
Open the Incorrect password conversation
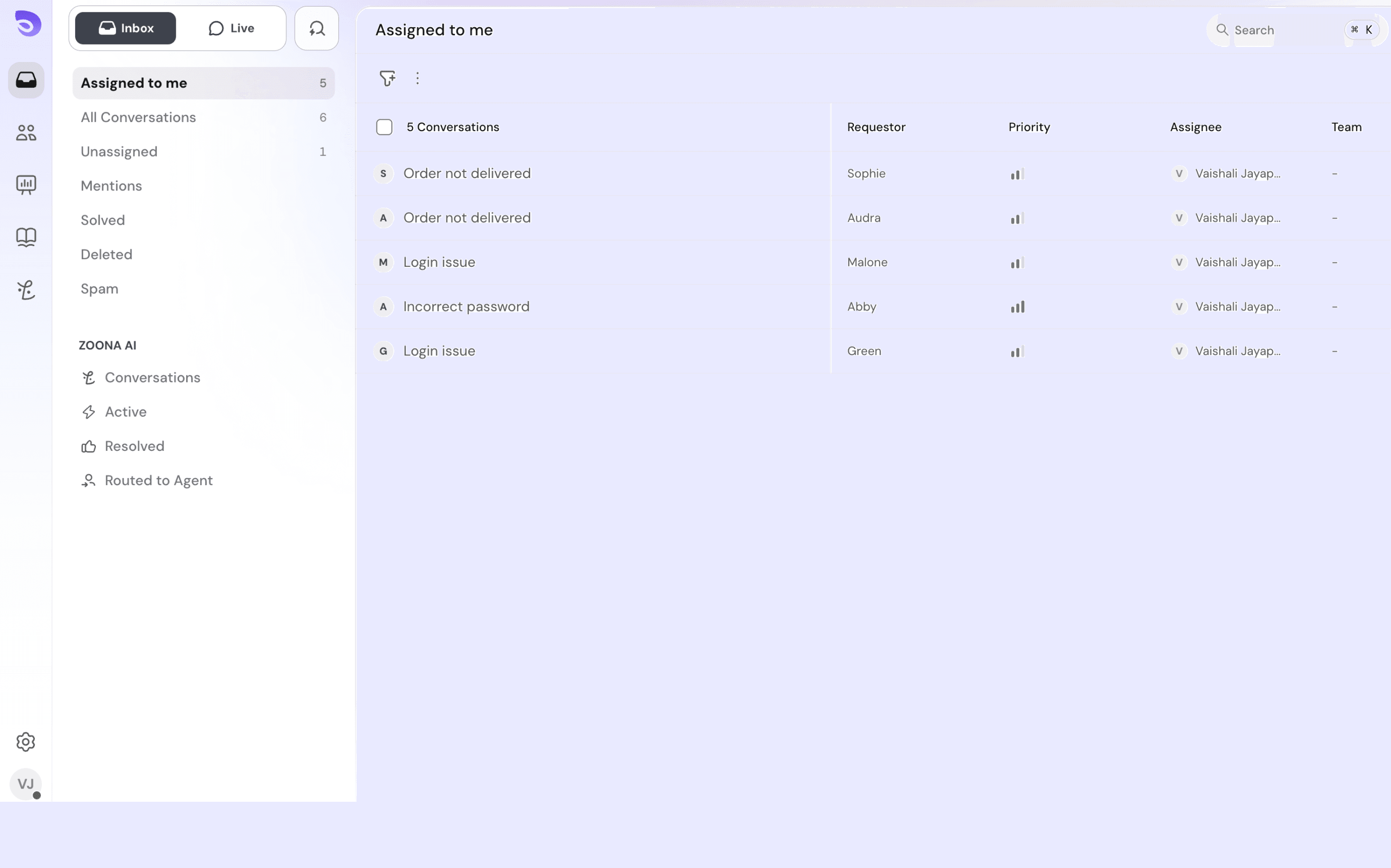click(x=466, y=307)
